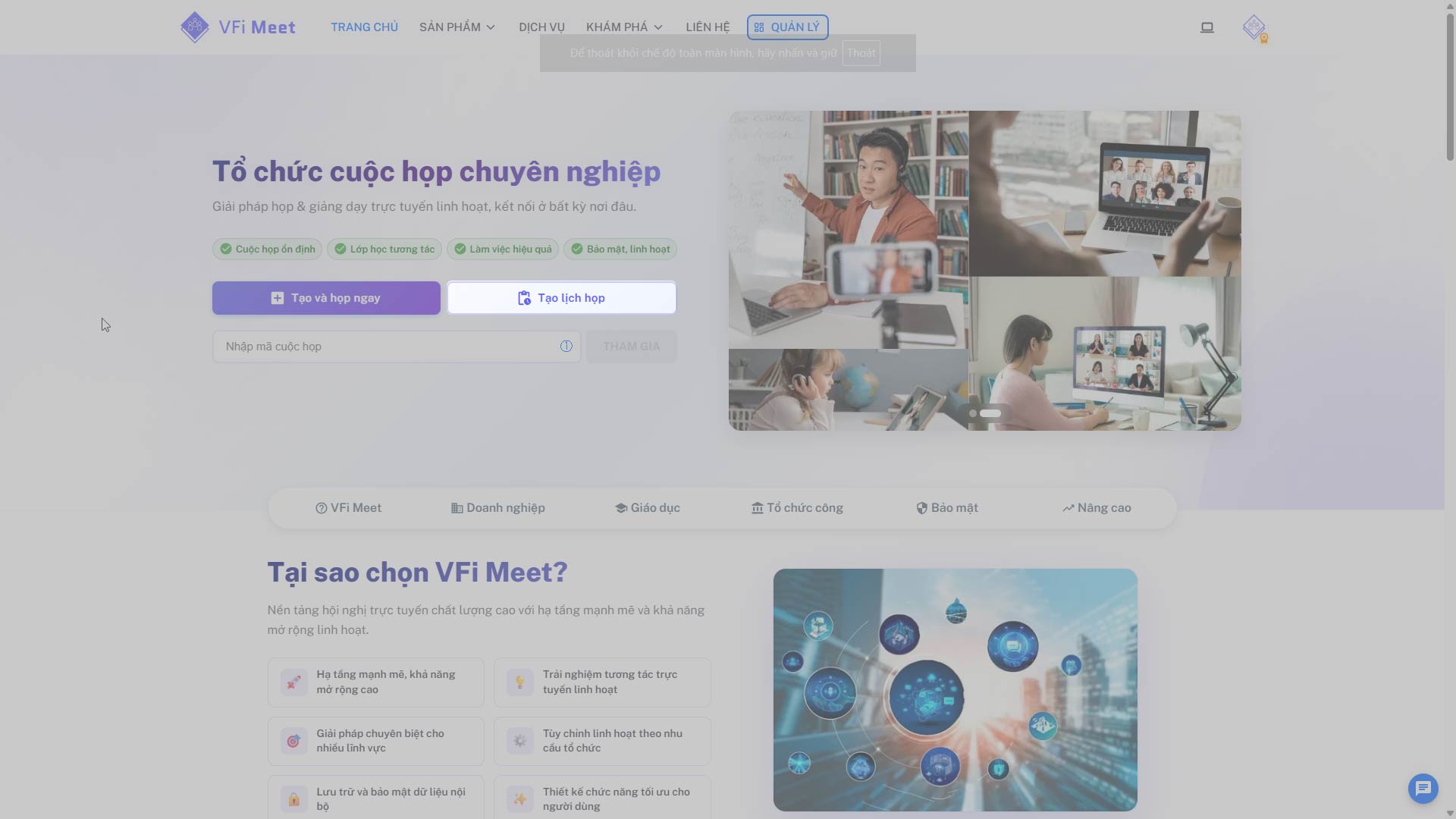This screenshot has width=1456, height=819.
Task: Expand the SẢN PHẨM dropdown menu
Action: pos(457,27)
